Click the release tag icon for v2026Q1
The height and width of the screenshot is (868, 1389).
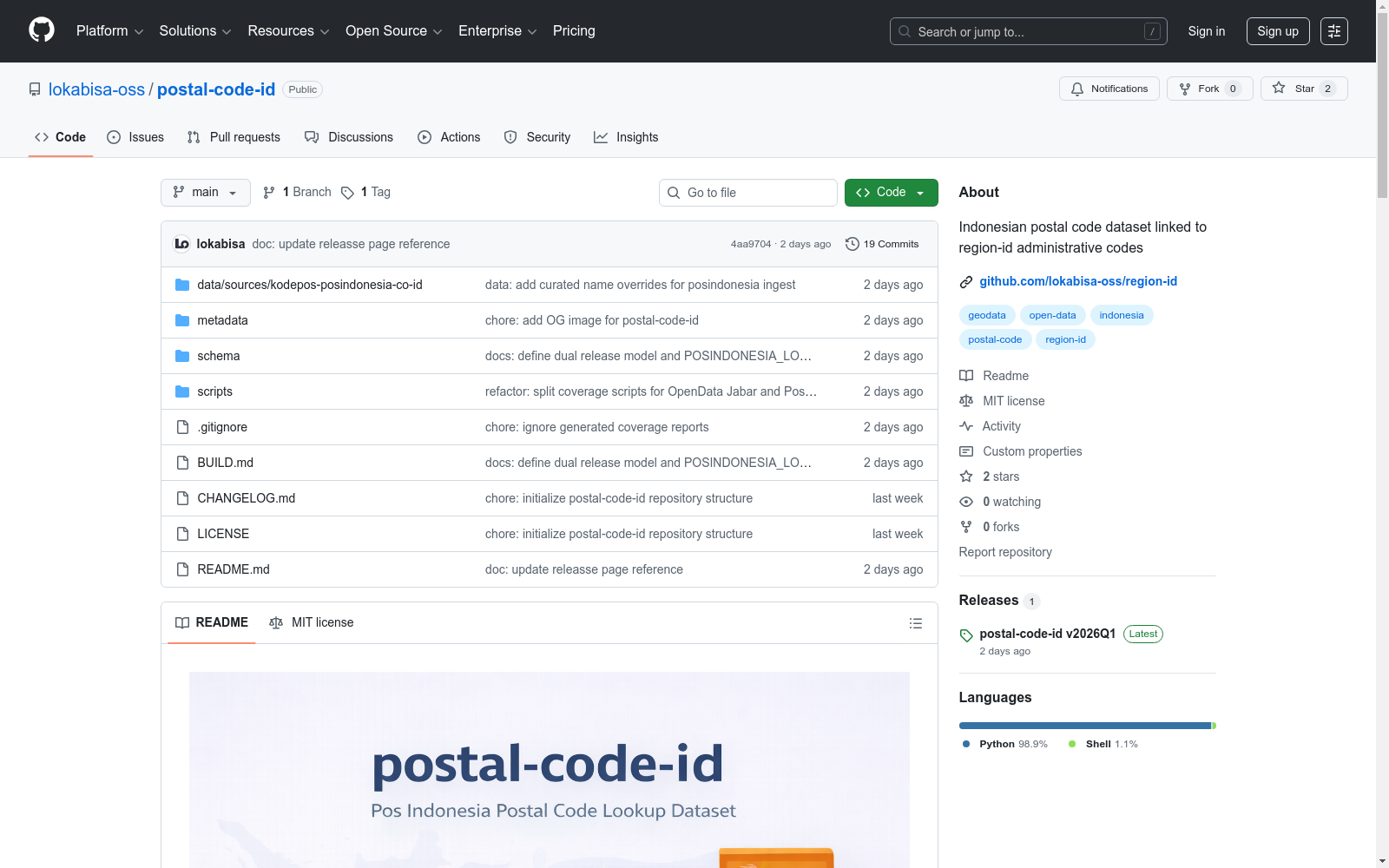pos(966,635)
